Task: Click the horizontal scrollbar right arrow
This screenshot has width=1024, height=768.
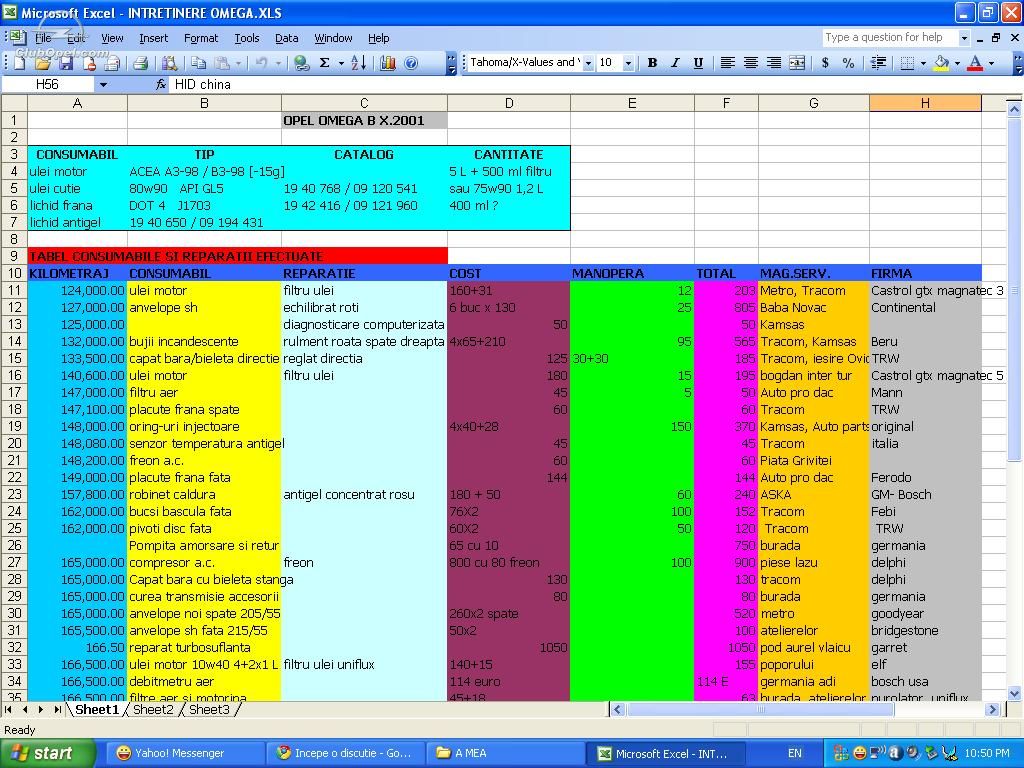Action: [992, 709]
